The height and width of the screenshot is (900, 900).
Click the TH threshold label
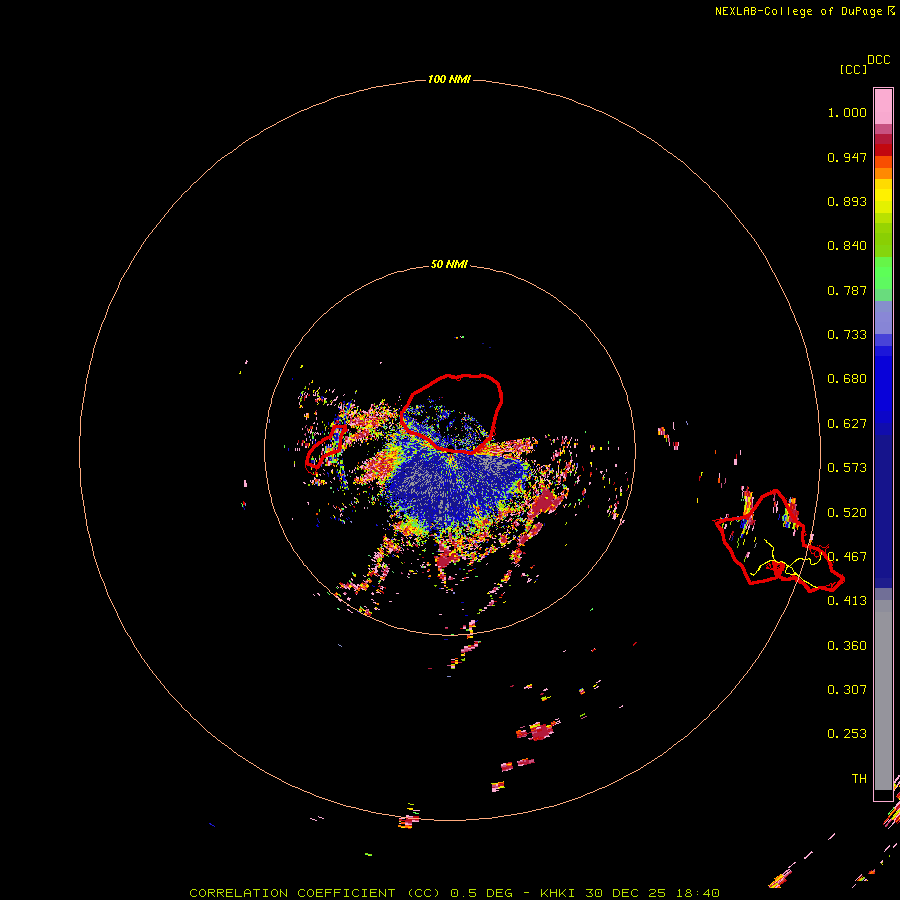click(x=859, y=779)
